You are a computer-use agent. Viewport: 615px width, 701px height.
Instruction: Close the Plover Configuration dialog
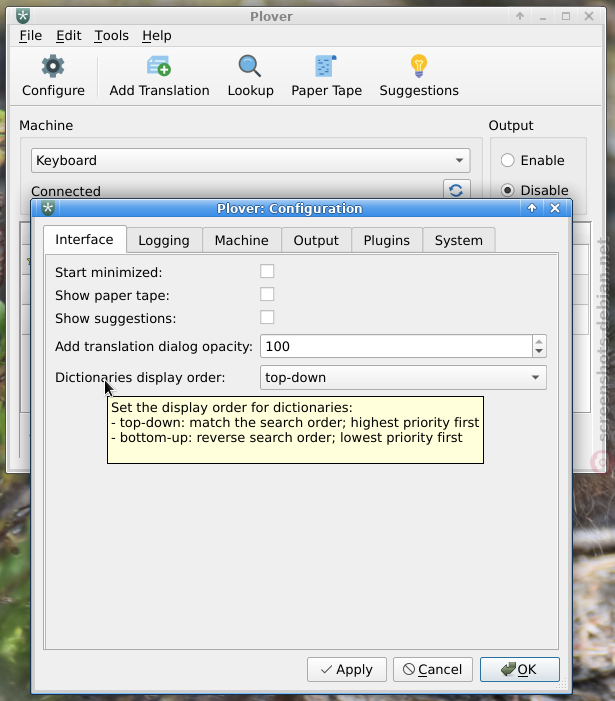pos(555,208)
